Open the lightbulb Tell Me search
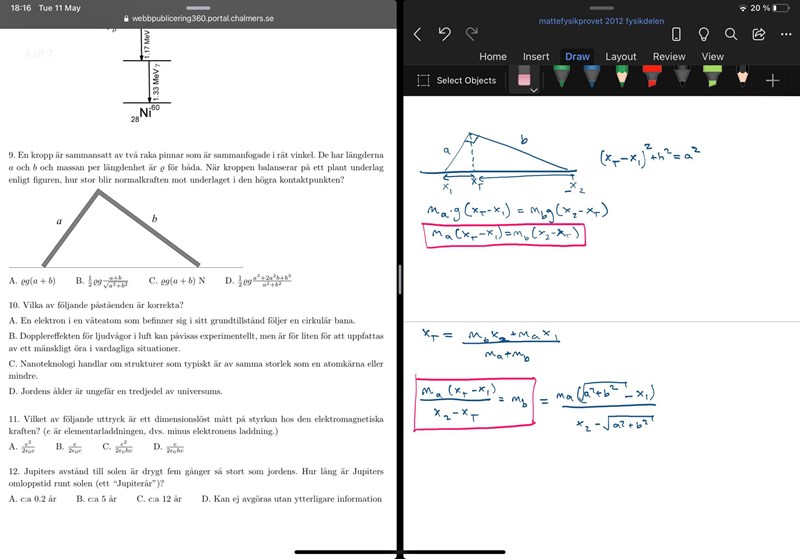800x559 pixels. [703, 34]
